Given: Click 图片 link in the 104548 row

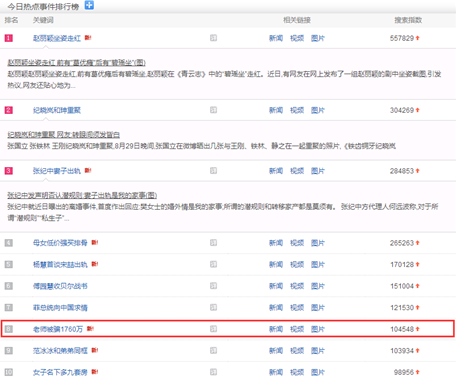Looking at the screenshot, I should point(318,329).
